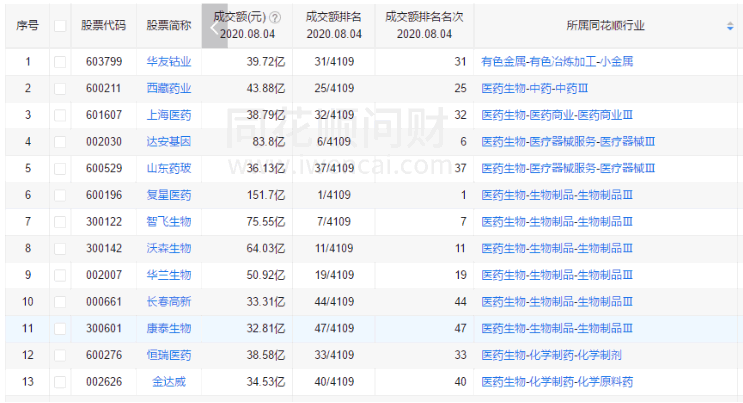Viewport: 743px width, 403px height.
Task: Open the stock link 金达威
Action: pyautogui.click(x=169, y=382)
